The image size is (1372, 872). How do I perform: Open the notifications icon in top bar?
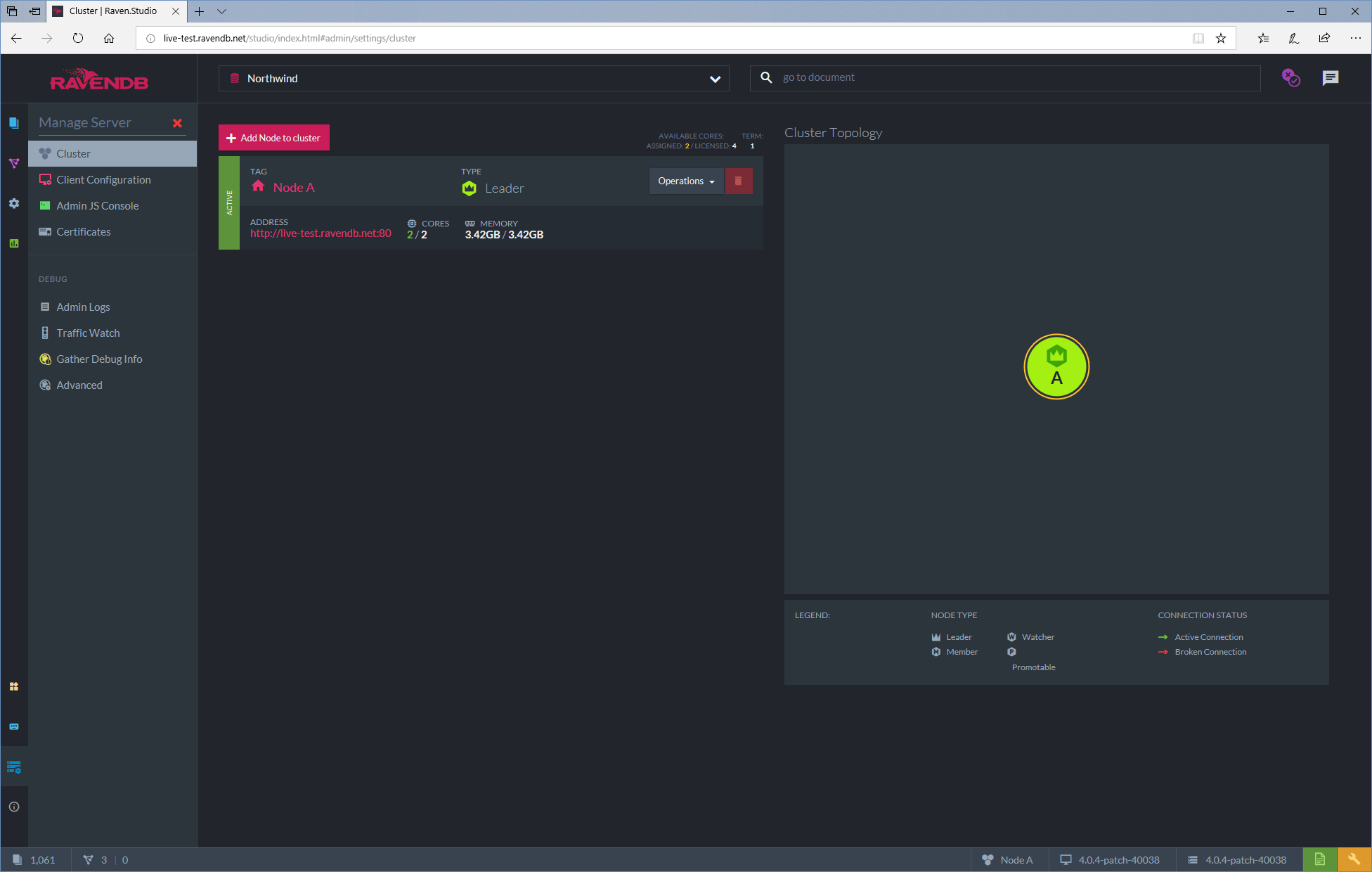tap(1290, 78)
